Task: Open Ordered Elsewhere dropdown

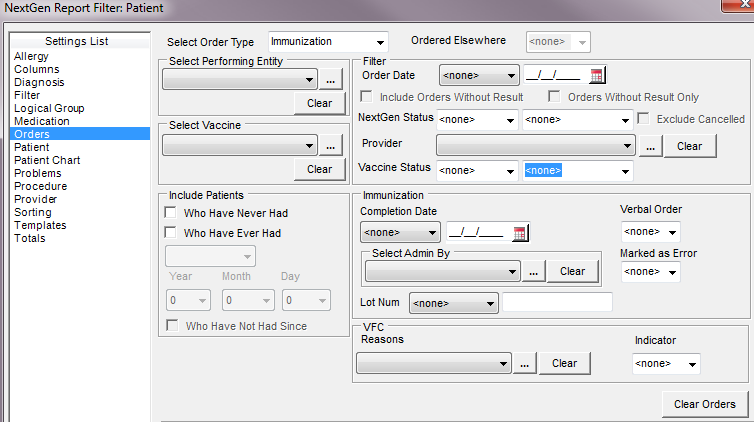Action: pos(558,42)
